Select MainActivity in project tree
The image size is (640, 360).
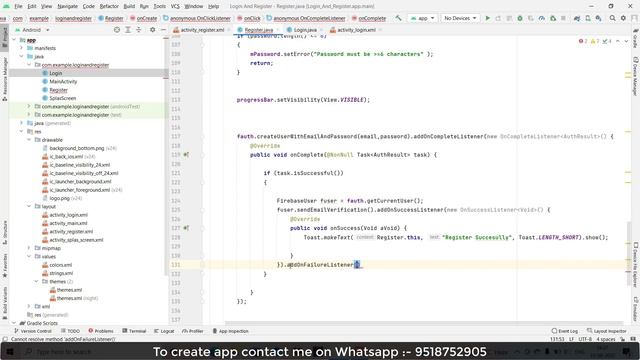tap(63, 82)
